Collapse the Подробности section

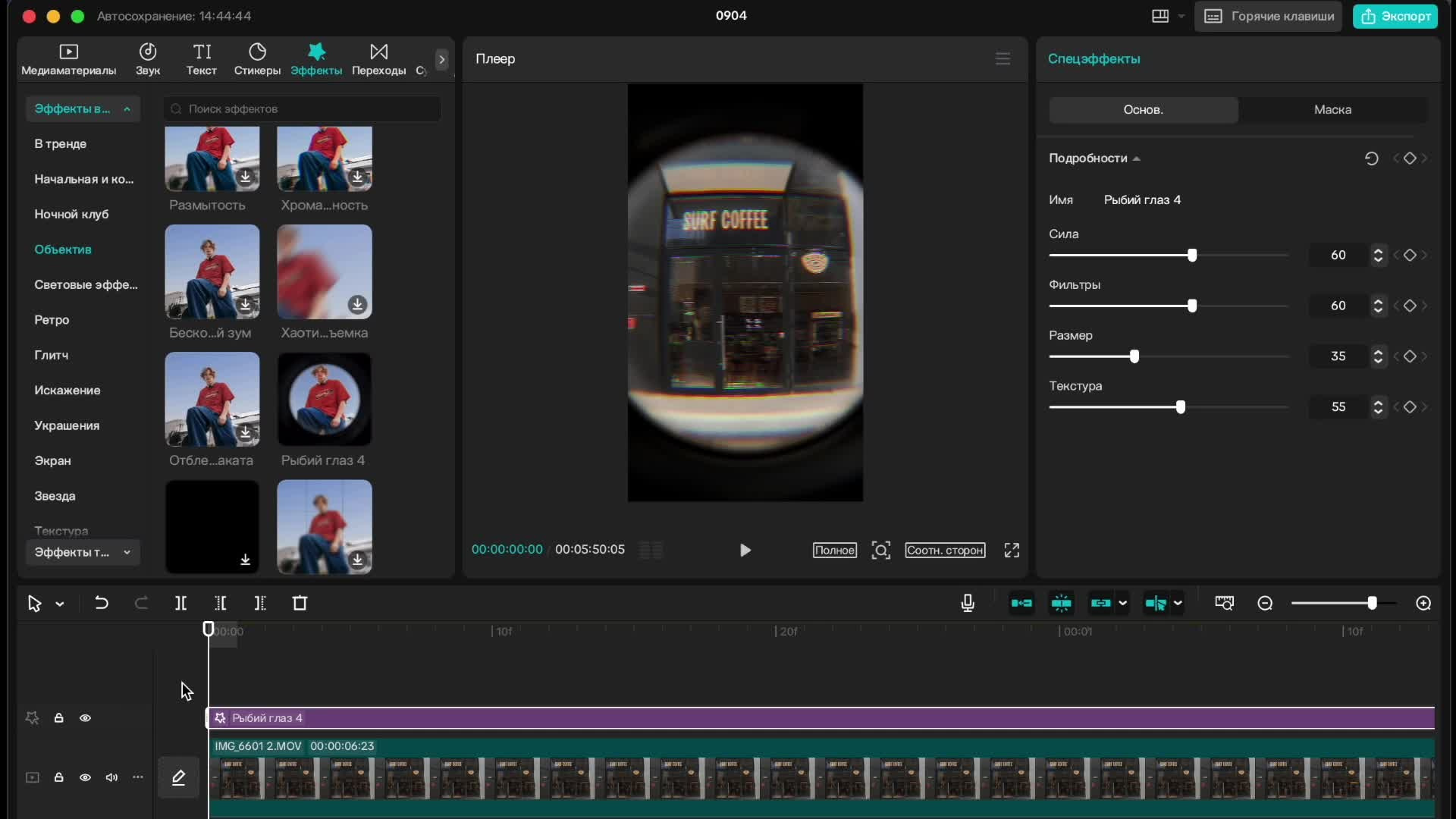tap(1136, 158)
